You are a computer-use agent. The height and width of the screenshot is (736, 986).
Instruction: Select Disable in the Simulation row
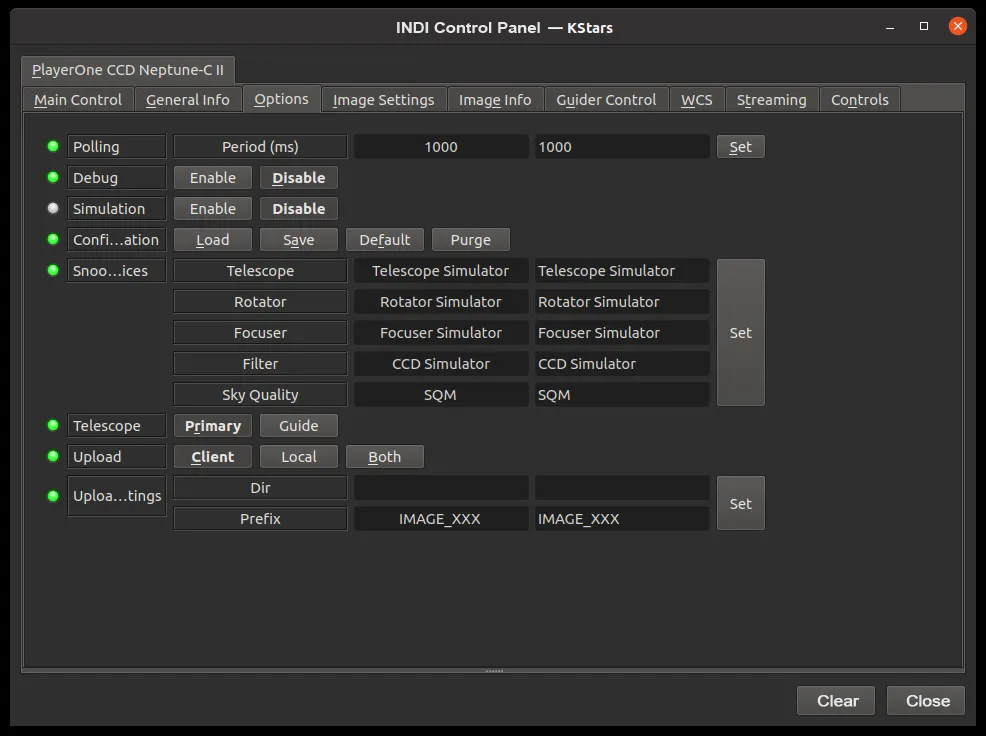pos(299,208)
